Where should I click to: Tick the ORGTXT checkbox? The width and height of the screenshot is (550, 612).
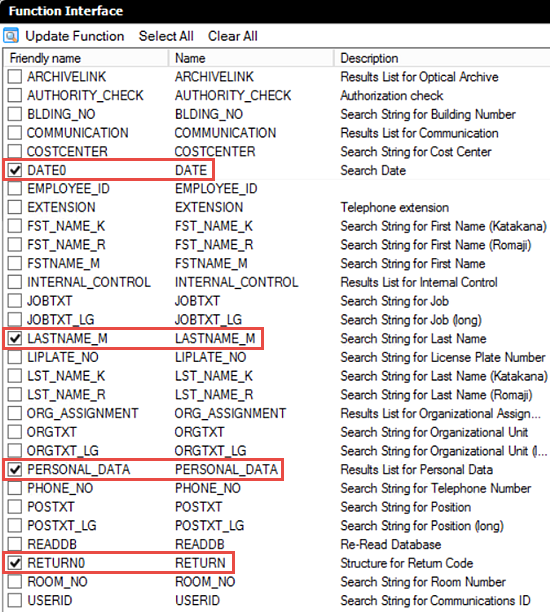click(x=15, y=432)
